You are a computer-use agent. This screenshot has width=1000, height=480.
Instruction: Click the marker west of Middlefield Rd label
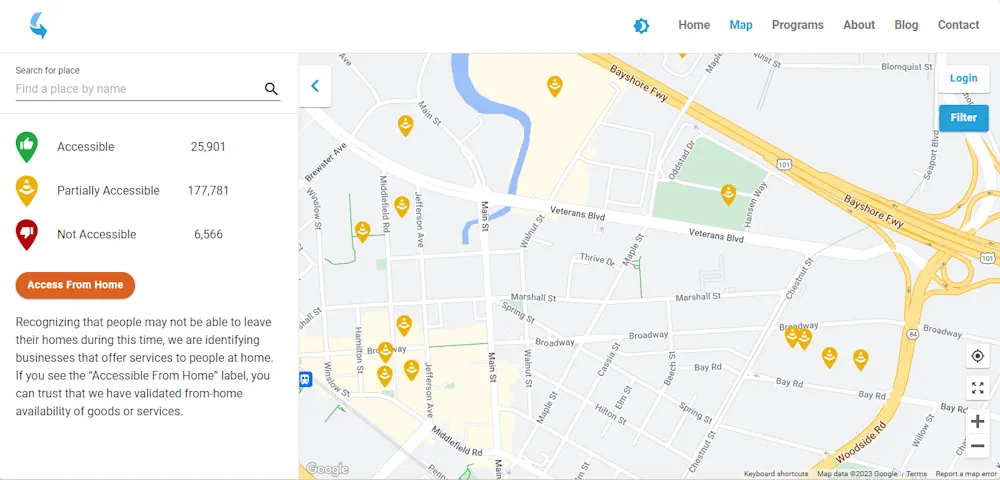tap(362, 231)
